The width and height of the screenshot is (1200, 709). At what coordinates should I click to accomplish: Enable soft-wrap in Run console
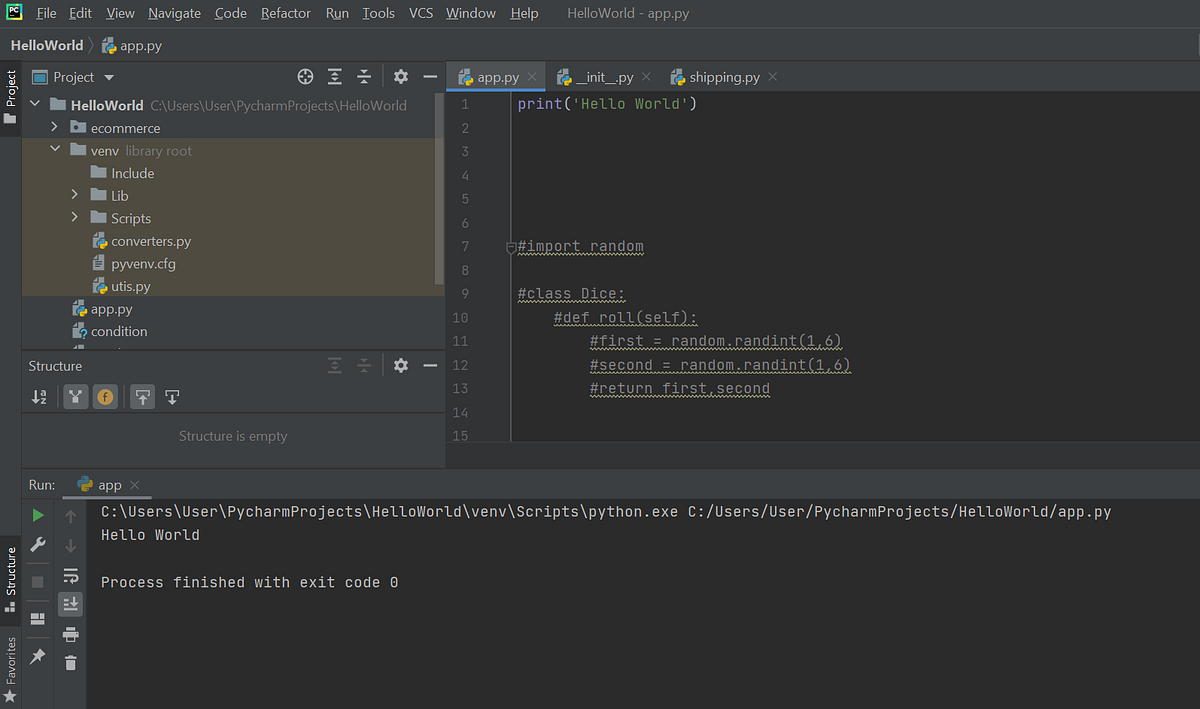pos(70,575)
